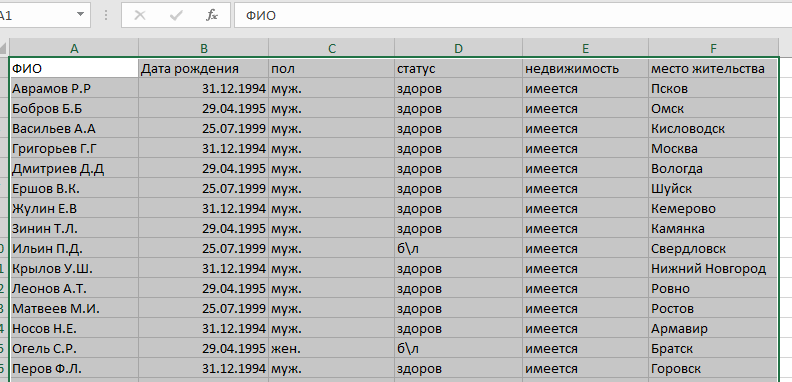Select the cell Носов Н.Е.
Viewport: 792px width, 382px height.
pyautogui.click(x=74, y=328)
